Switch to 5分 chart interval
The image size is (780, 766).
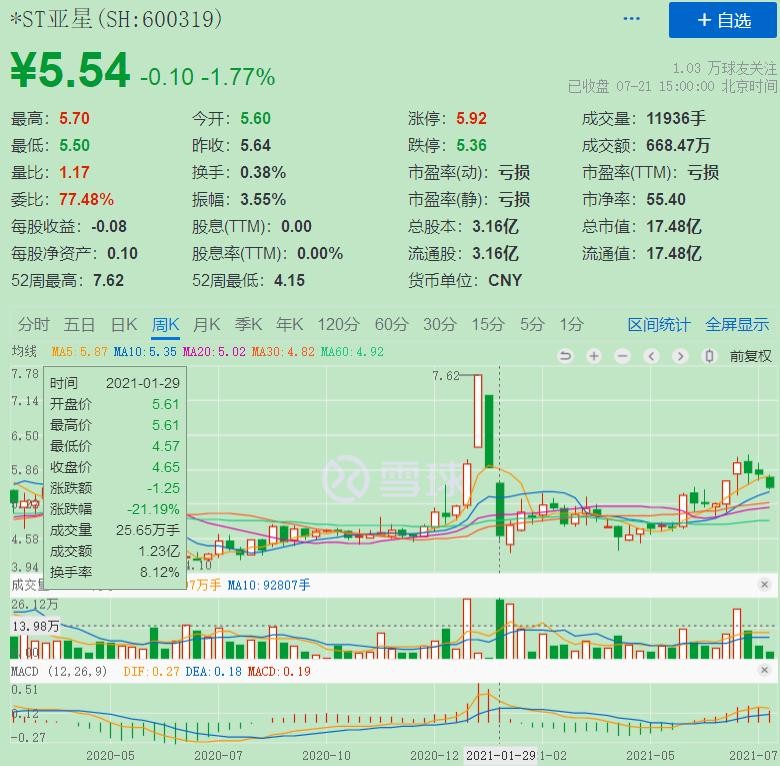coord(532,325)
